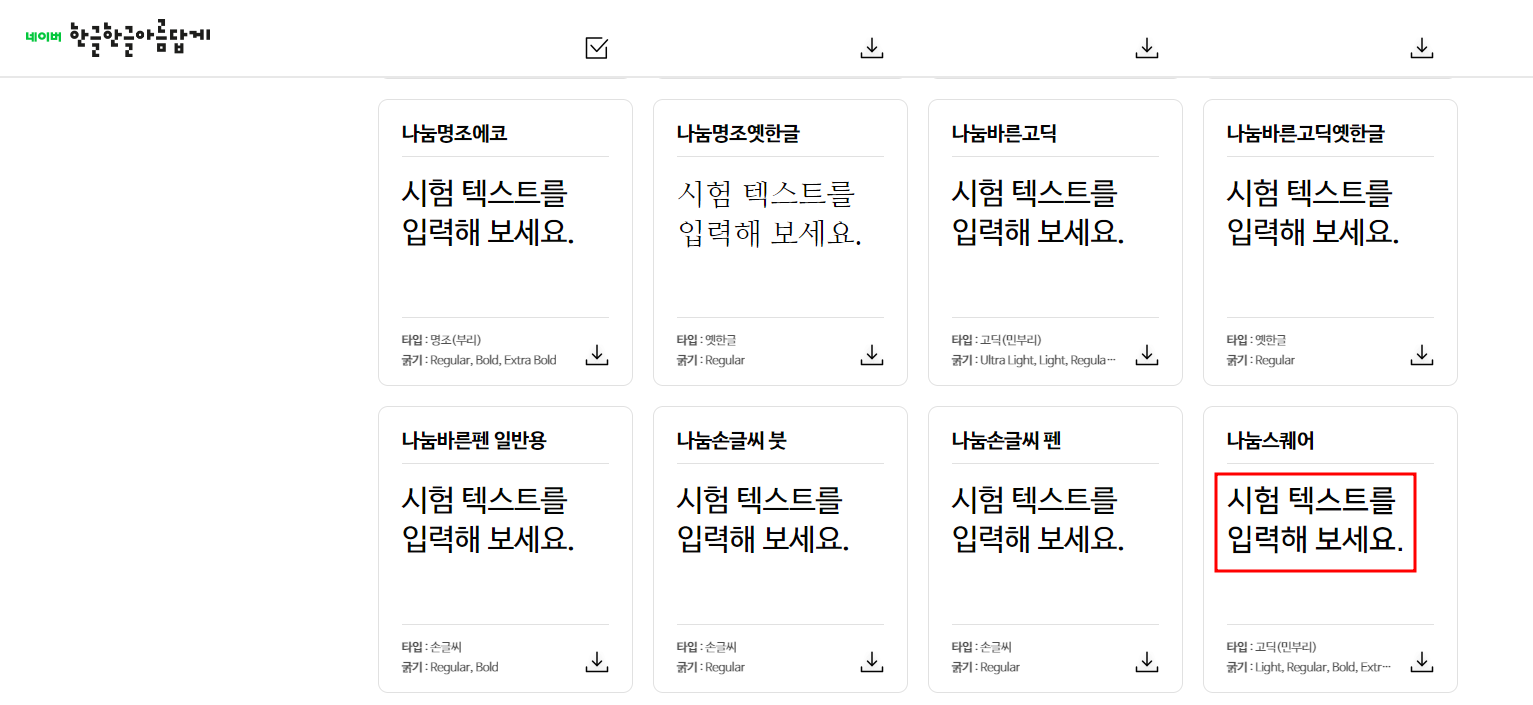The height and width of the screenshot is (705, 1533).
Task: Select the 나눔명조에코 font card
Action: (x=505, y=241)
